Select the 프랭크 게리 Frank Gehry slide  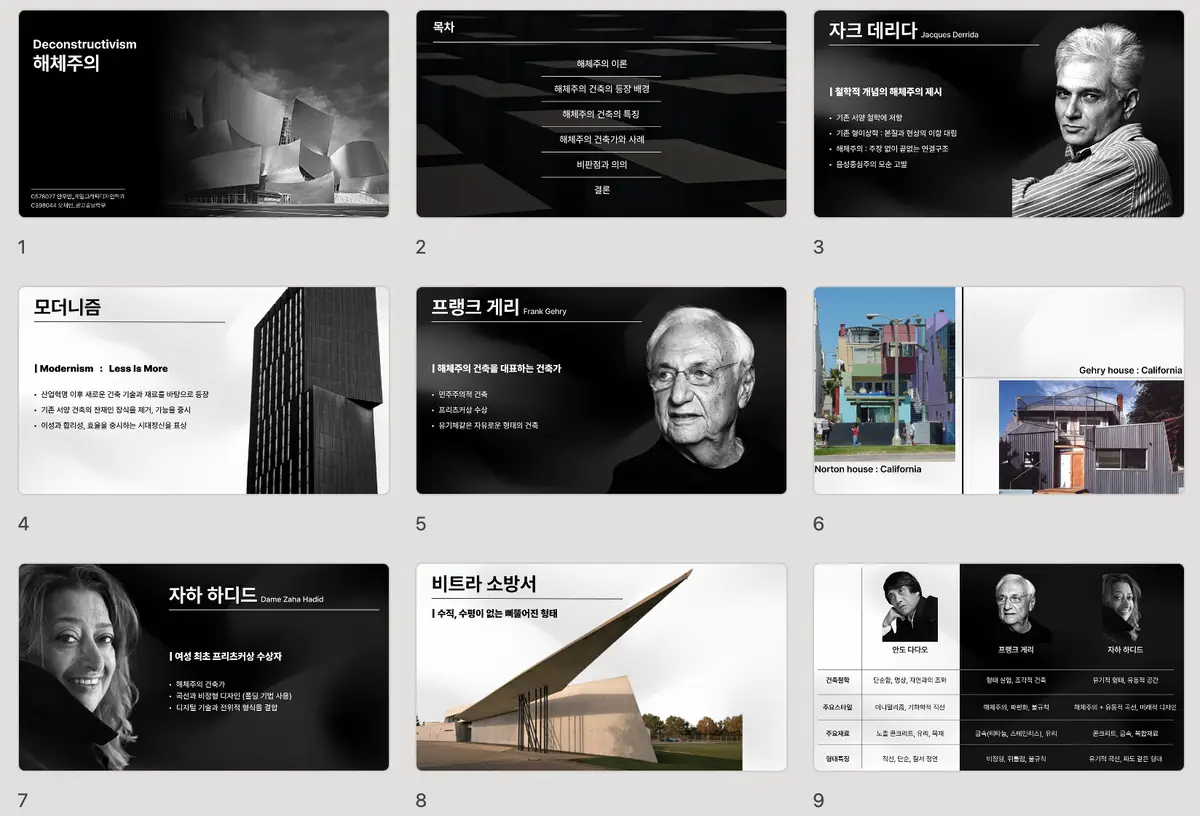601,390
